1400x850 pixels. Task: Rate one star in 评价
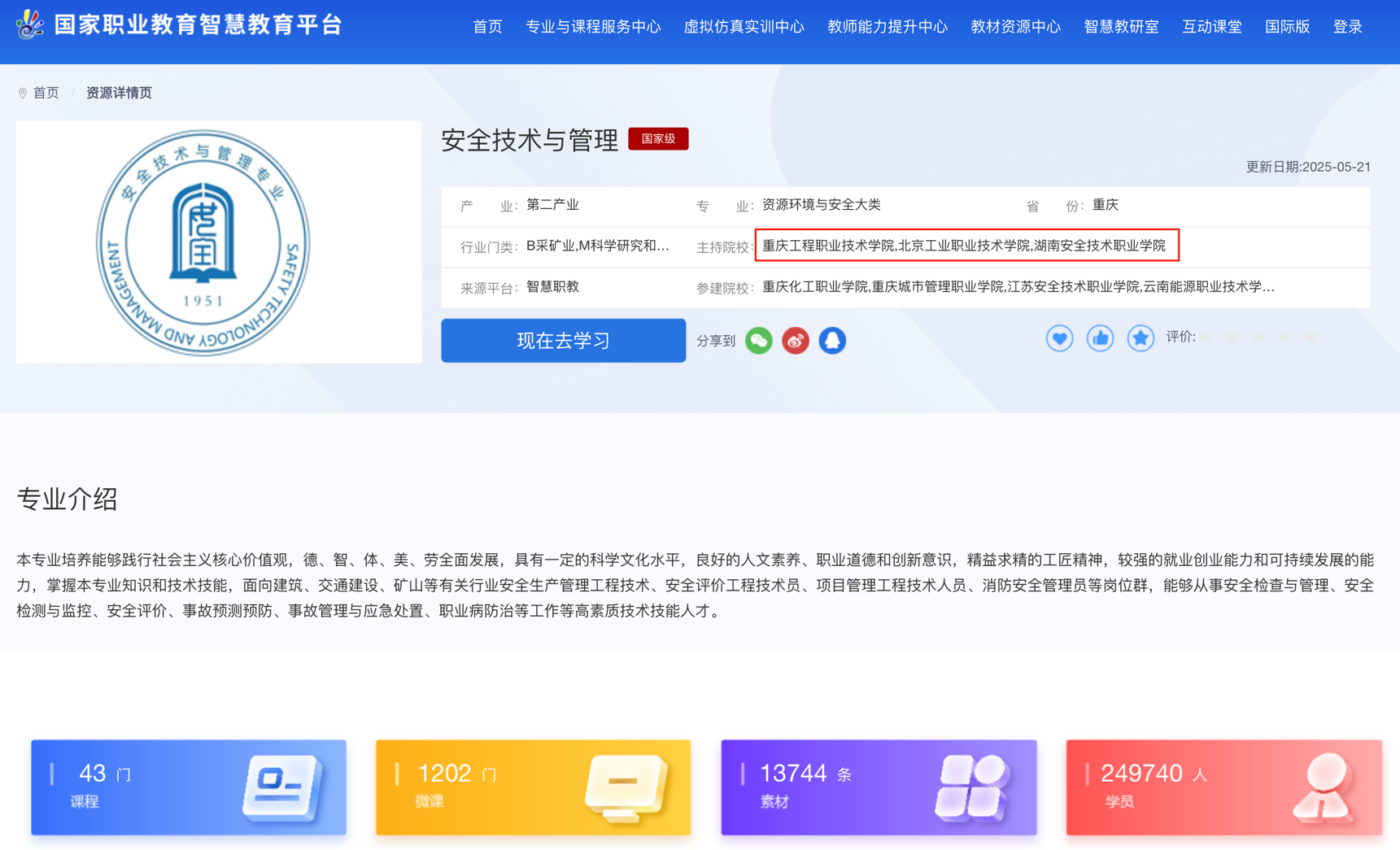(x=1206, y=337)
